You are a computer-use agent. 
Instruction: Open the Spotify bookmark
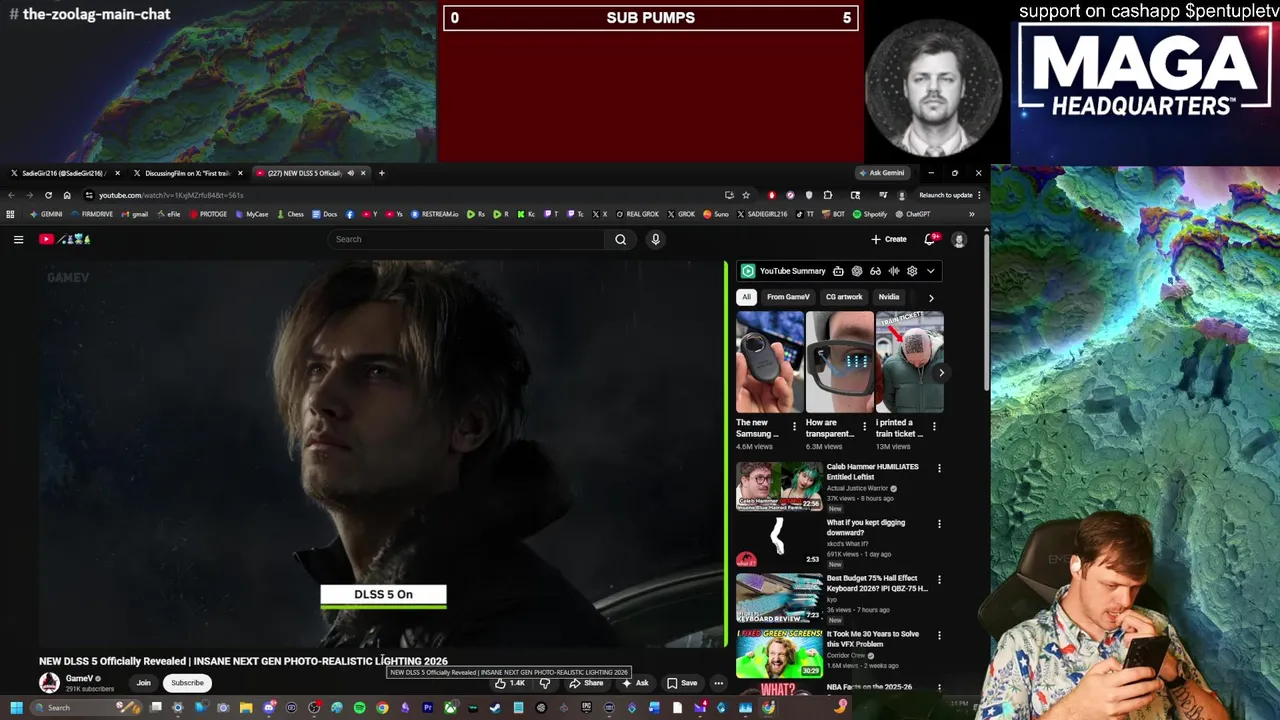[870, 214]
